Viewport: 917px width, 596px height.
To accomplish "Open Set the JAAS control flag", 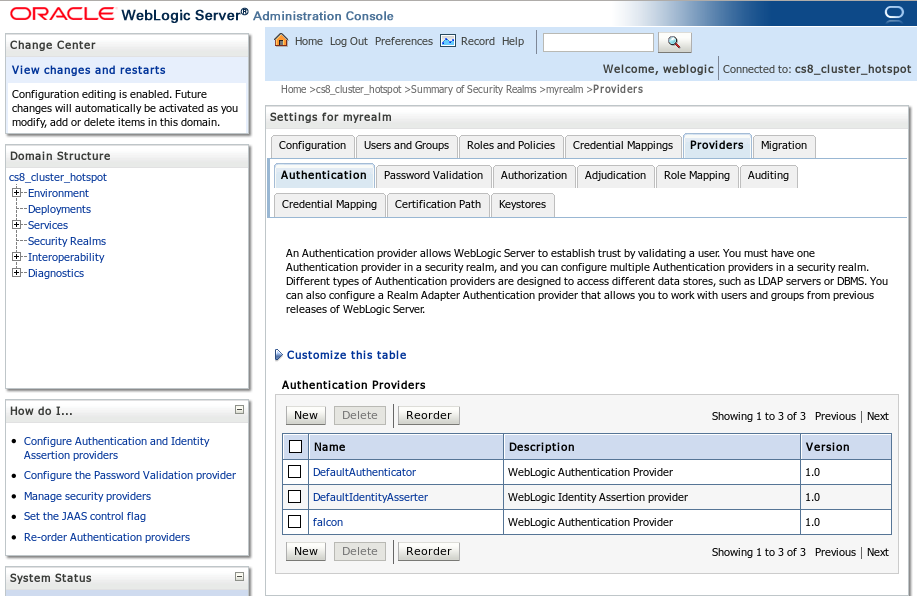I will tap(85, 516).
